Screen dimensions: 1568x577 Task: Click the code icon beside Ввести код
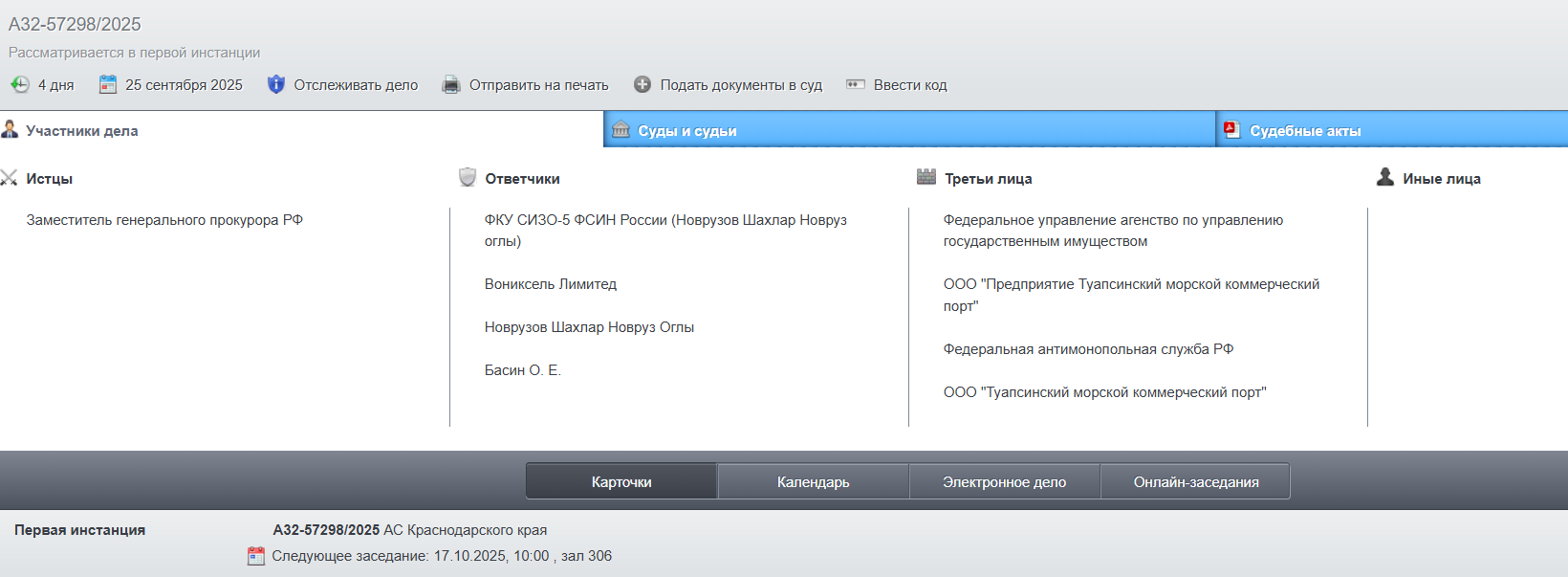pos(856,84)
